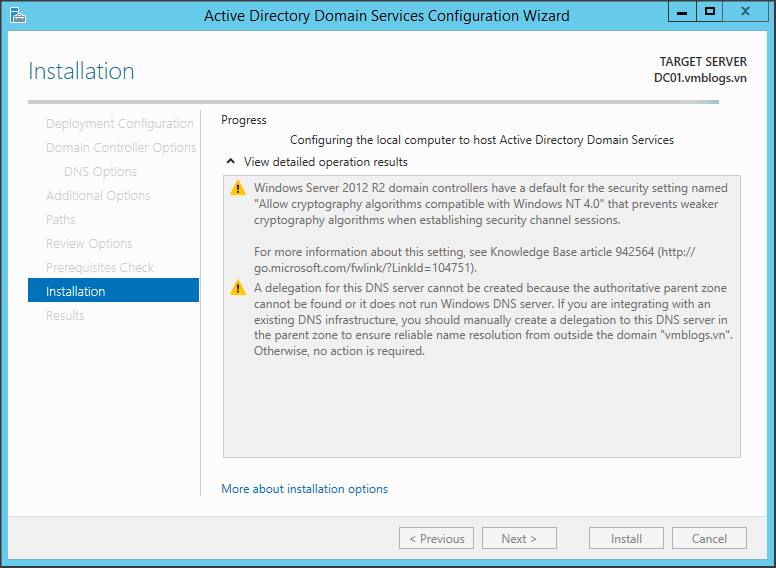This screenshot has height=568, width=776.
Task: Click the second warning icon about DNS delegation
Action: point(237,288)
